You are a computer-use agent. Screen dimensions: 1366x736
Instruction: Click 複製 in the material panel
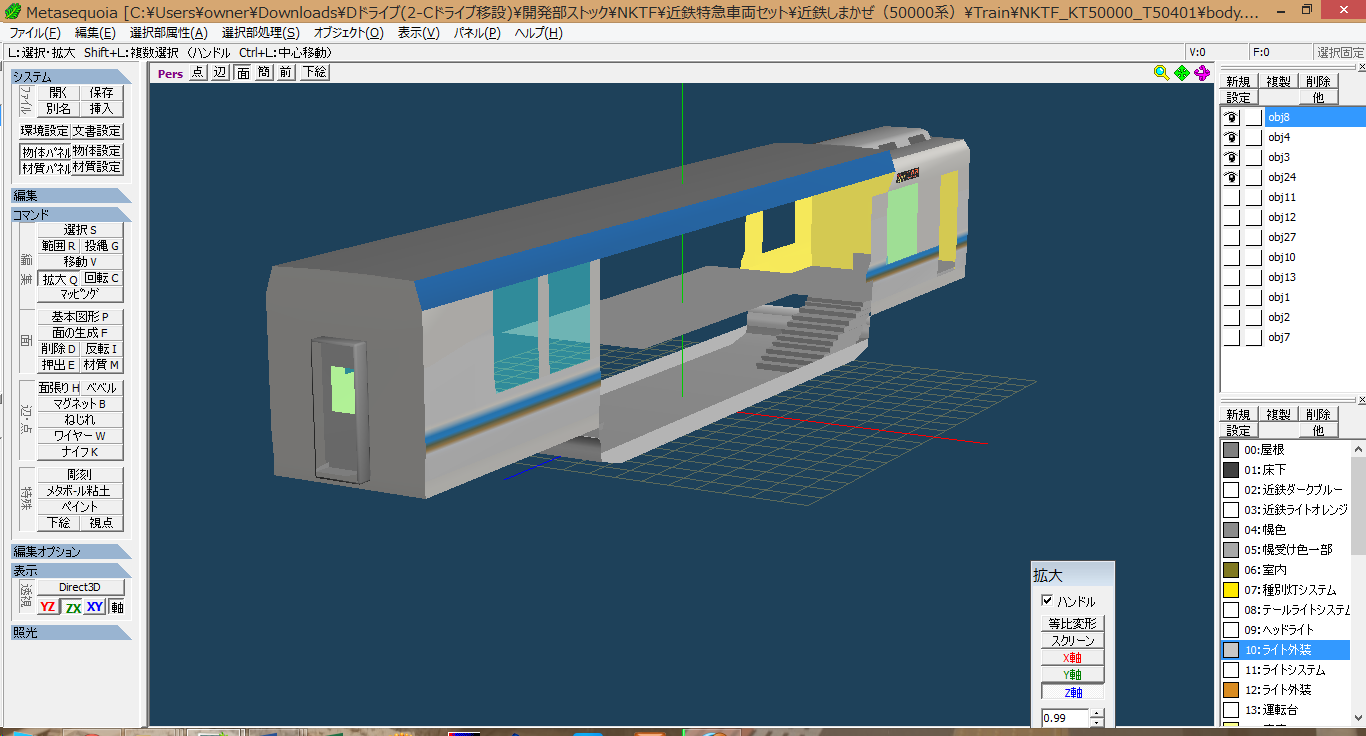point(1278,415)
